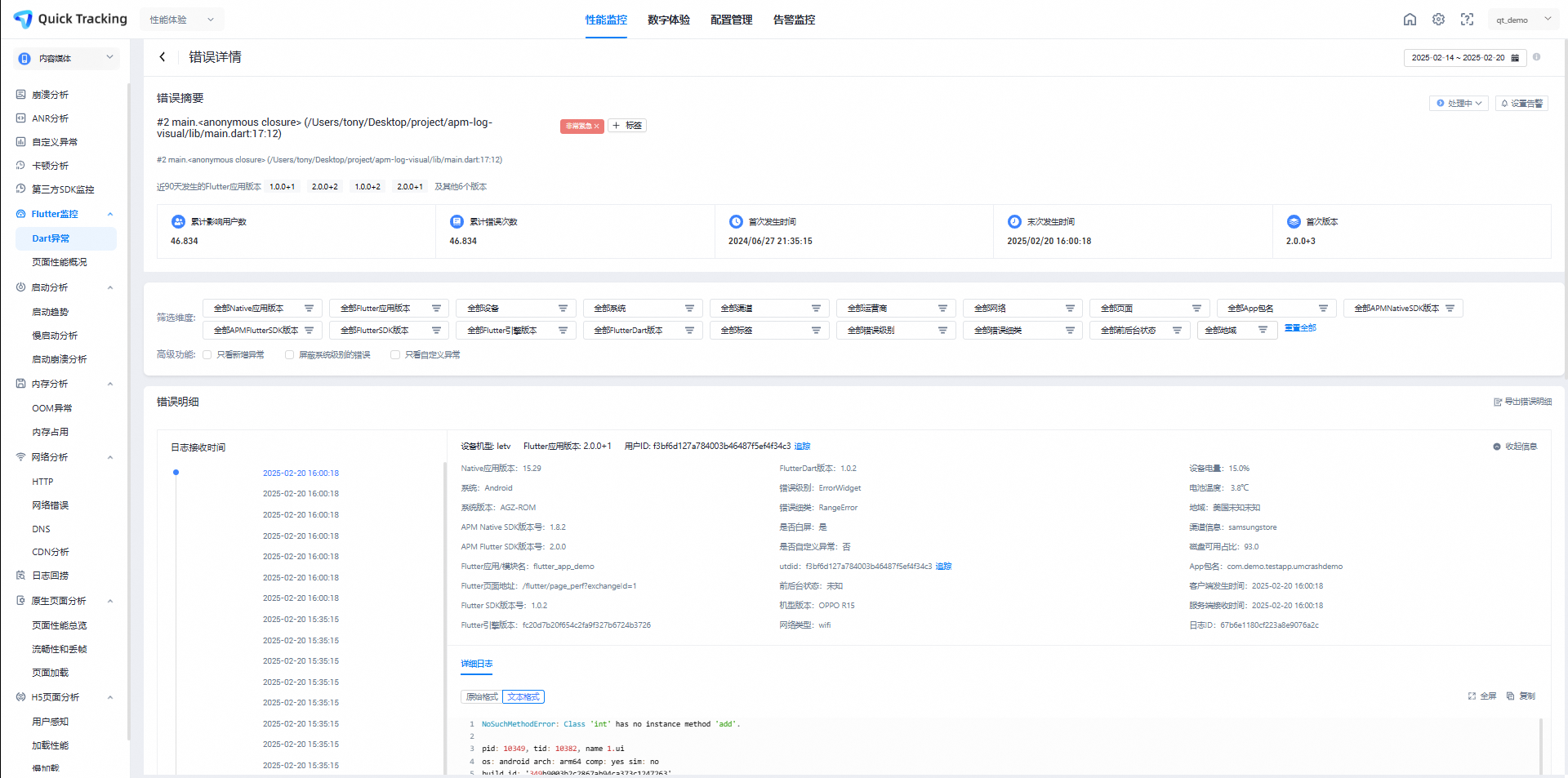Switch to 数字体验 top tab
1568x778 pixels.
[669, 20]
